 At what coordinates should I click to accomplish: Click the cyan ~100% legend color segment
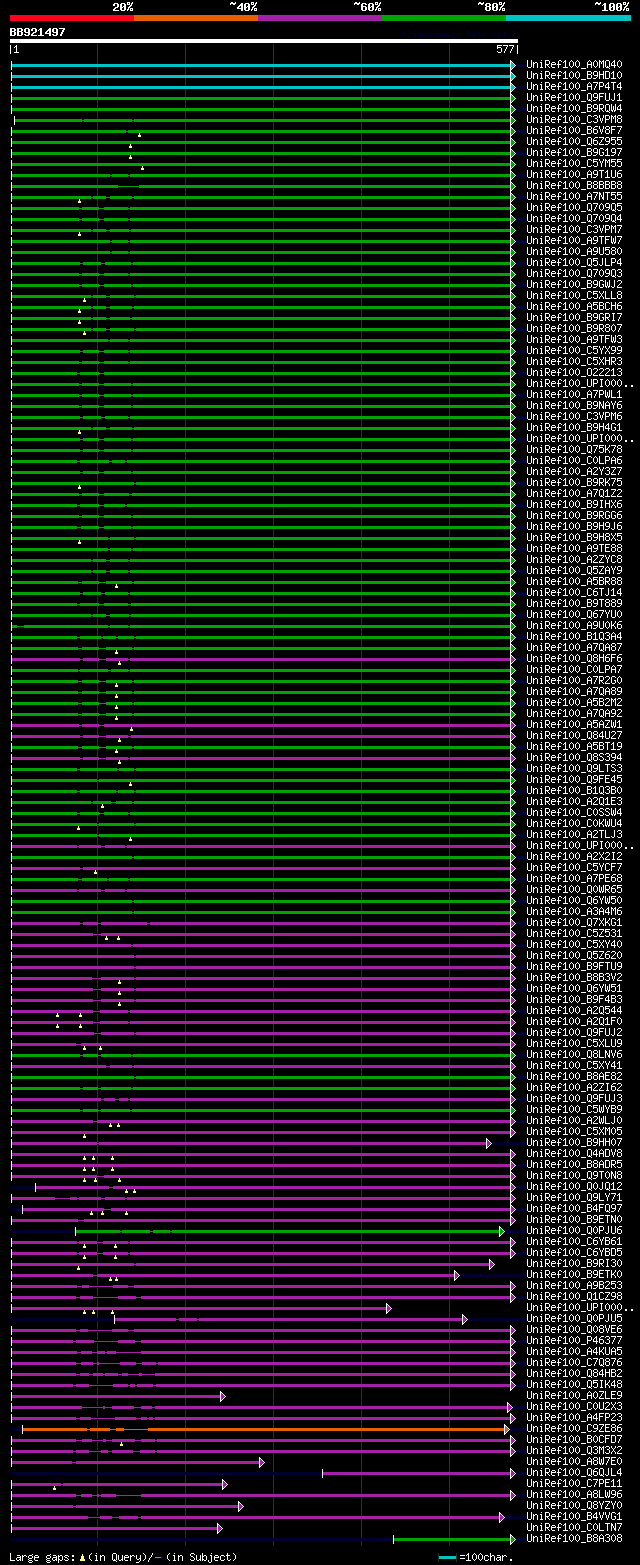pyautogui.click(x=568, y=18)
